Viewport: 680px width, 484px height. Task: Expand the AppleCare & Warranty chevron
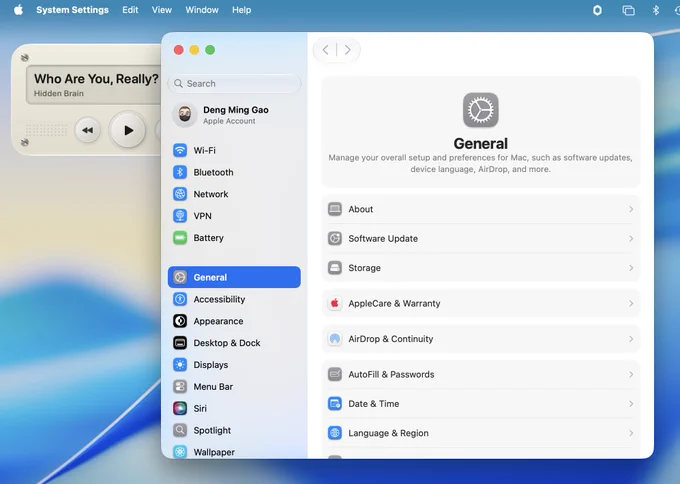tap(631, 303)
